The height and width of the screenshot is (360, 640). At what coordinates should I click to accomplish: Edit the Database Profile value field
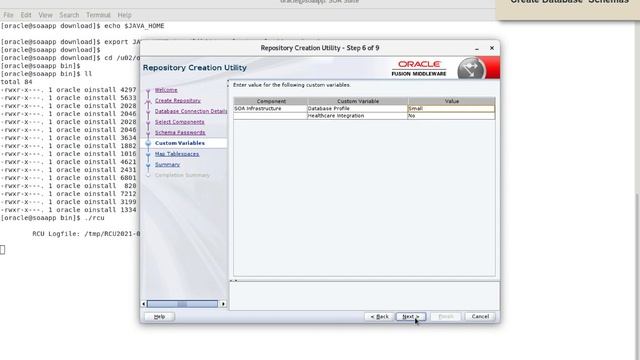(451, 109)
